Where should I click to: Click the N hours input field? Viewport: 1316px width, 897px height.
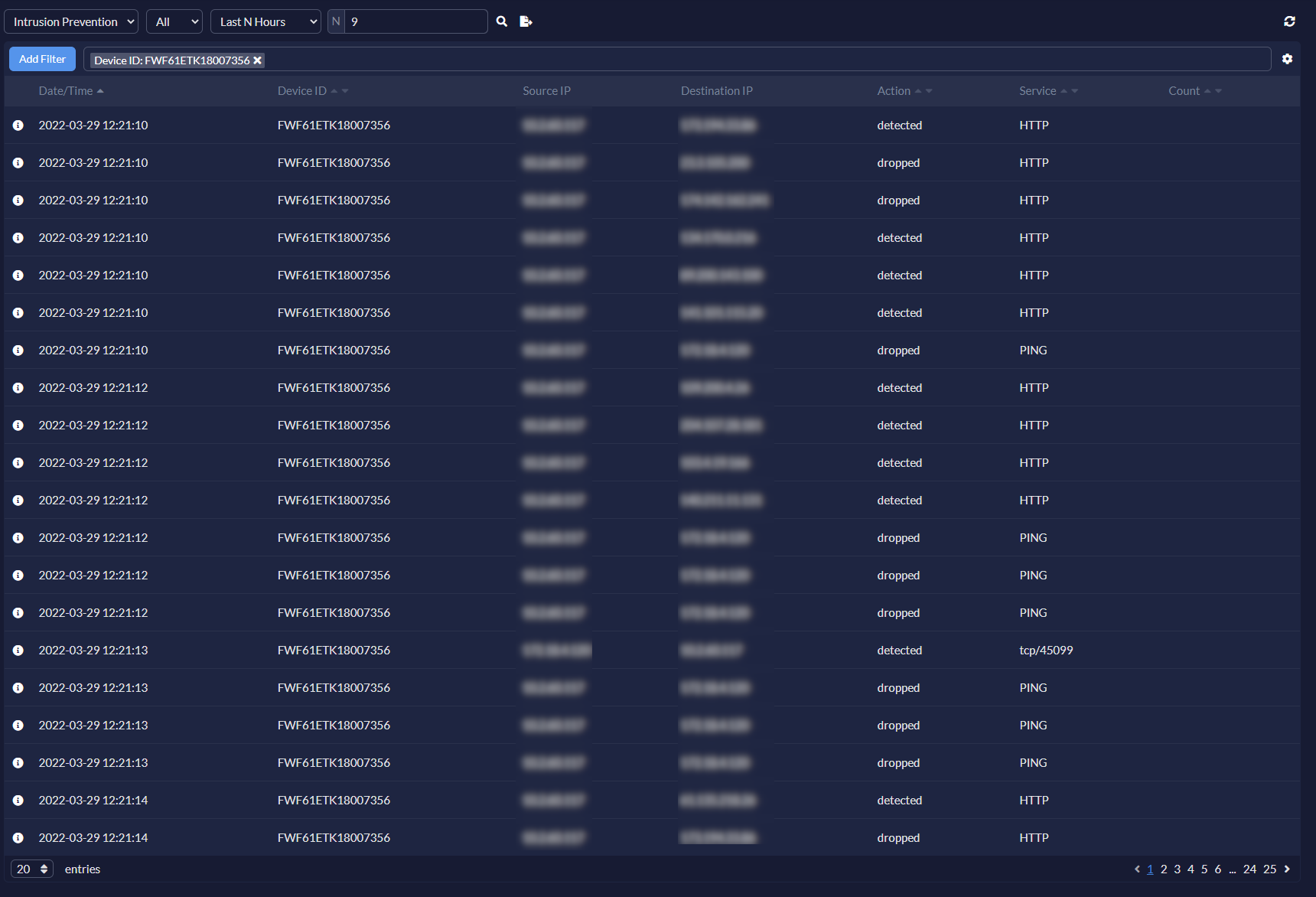click(416, 21)
